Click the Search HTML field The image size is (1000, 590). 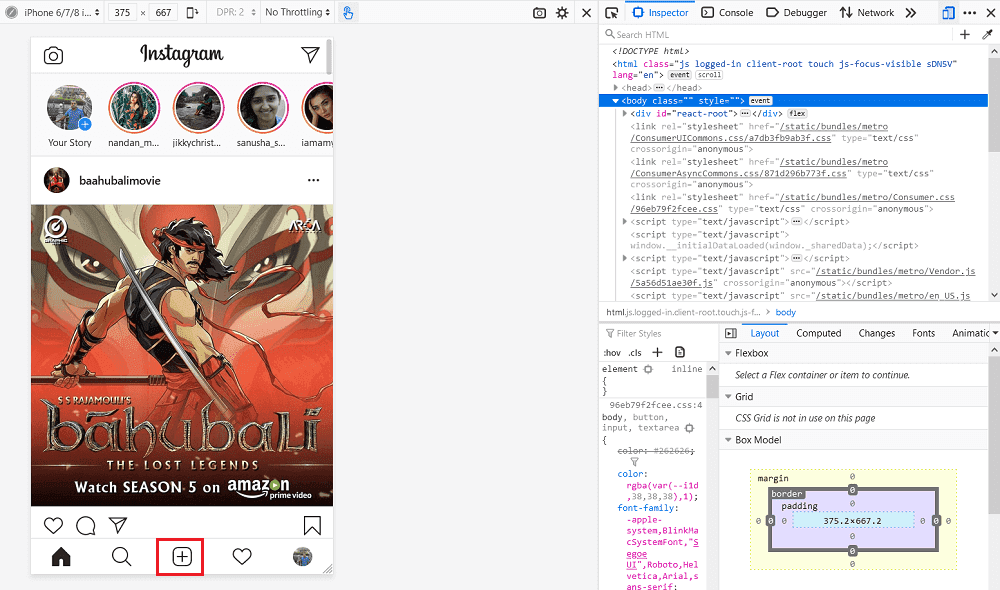click(x=780, y=34)
